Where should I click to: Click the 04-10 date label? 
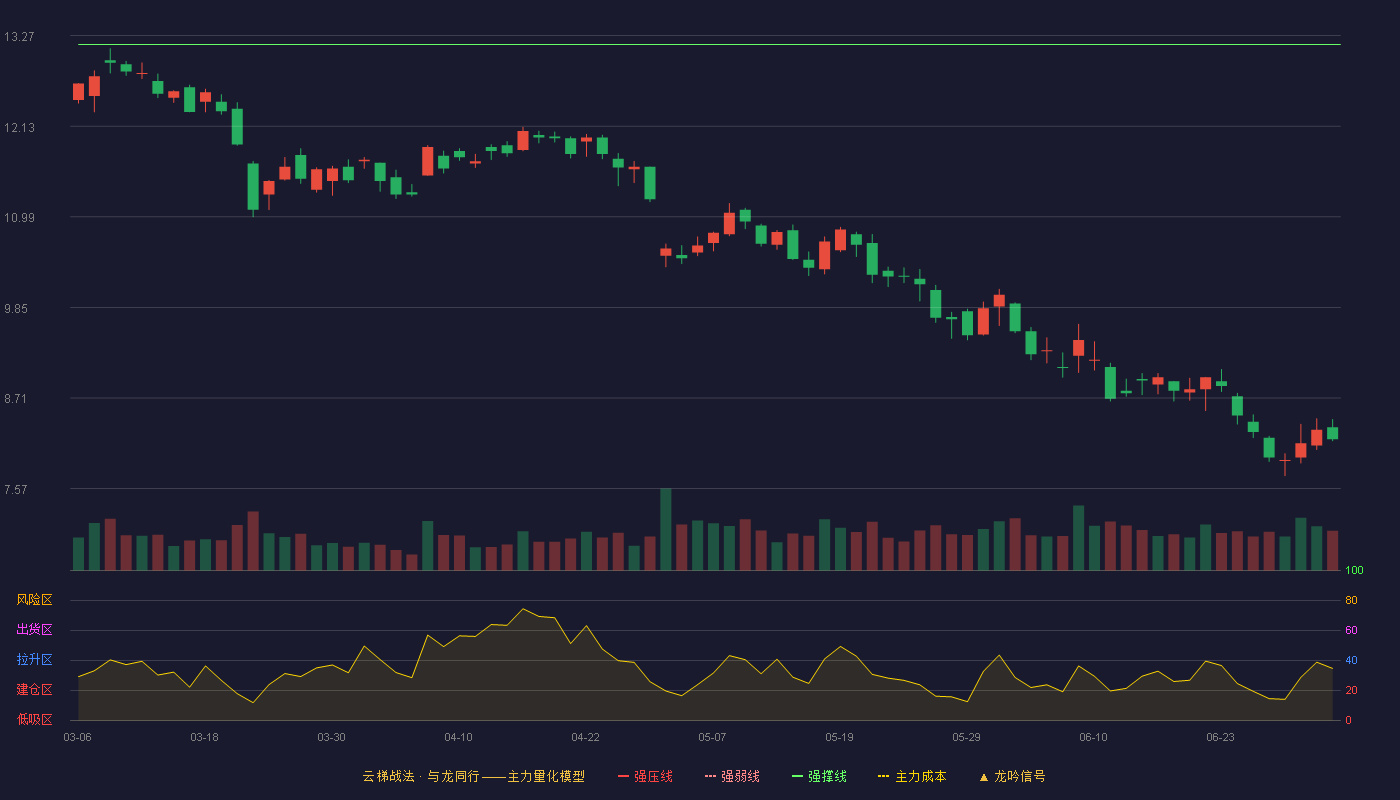pos(458,737)
